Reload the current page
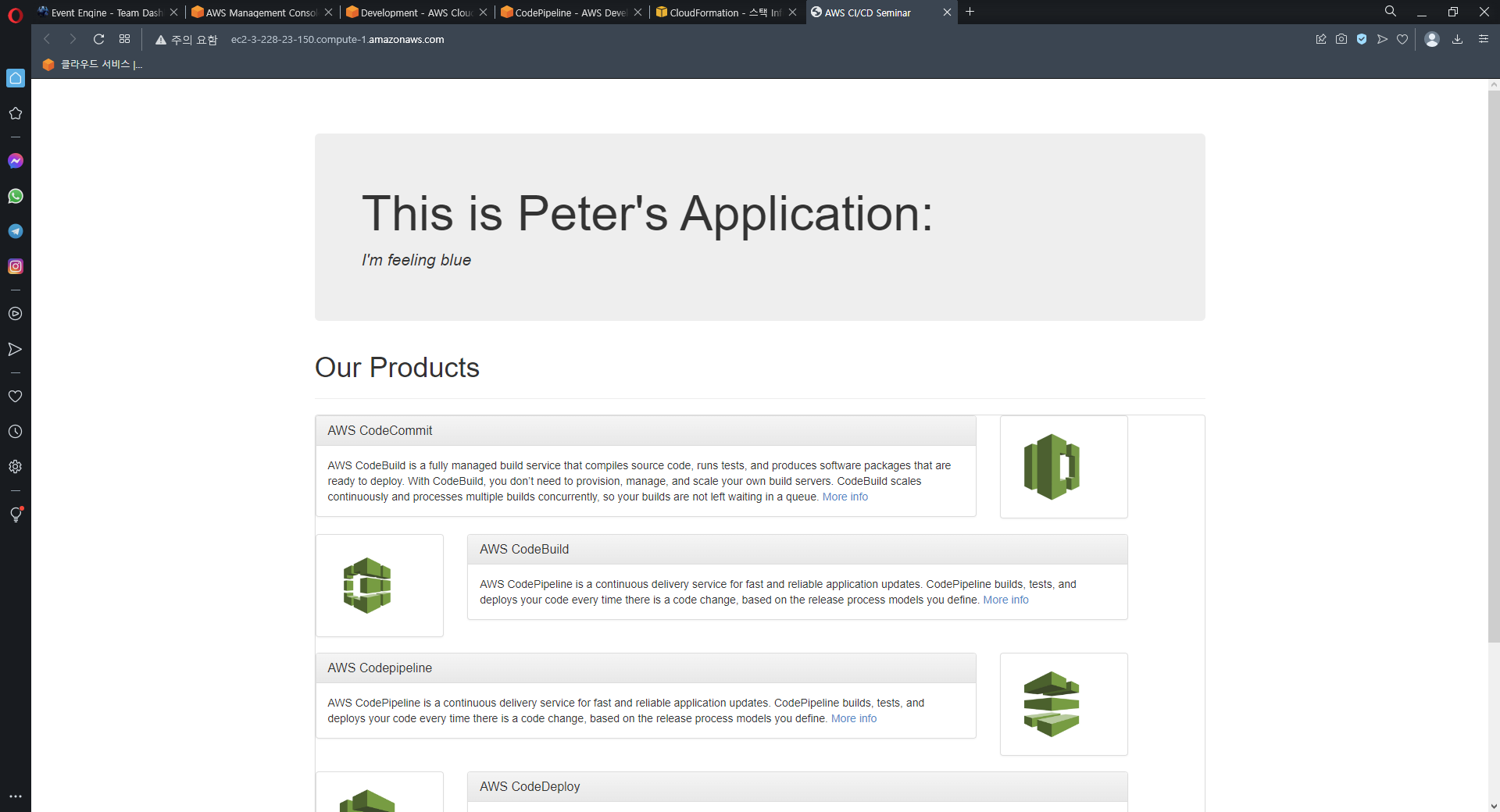Image resolution: width=1500 pixels, height=812 pixels. 98,39
